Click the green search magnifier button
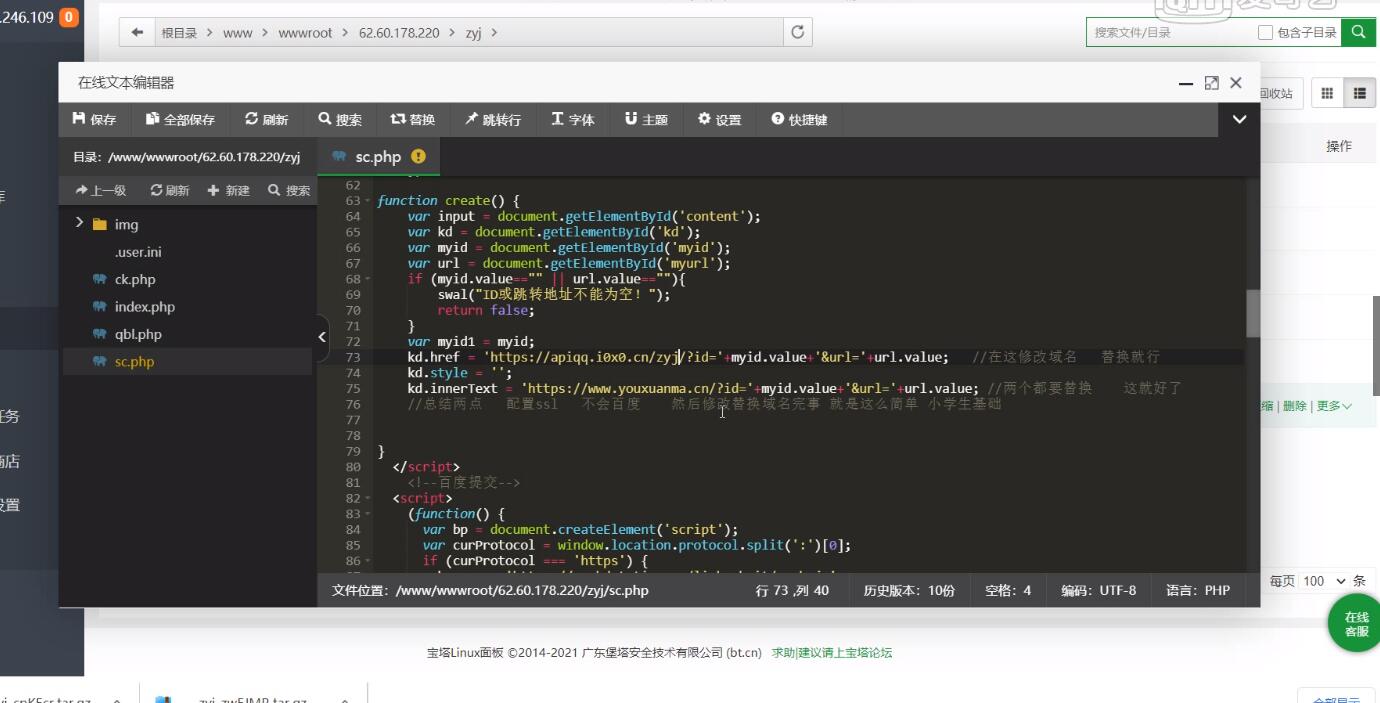1380x703 pixels. [1358, 32]
